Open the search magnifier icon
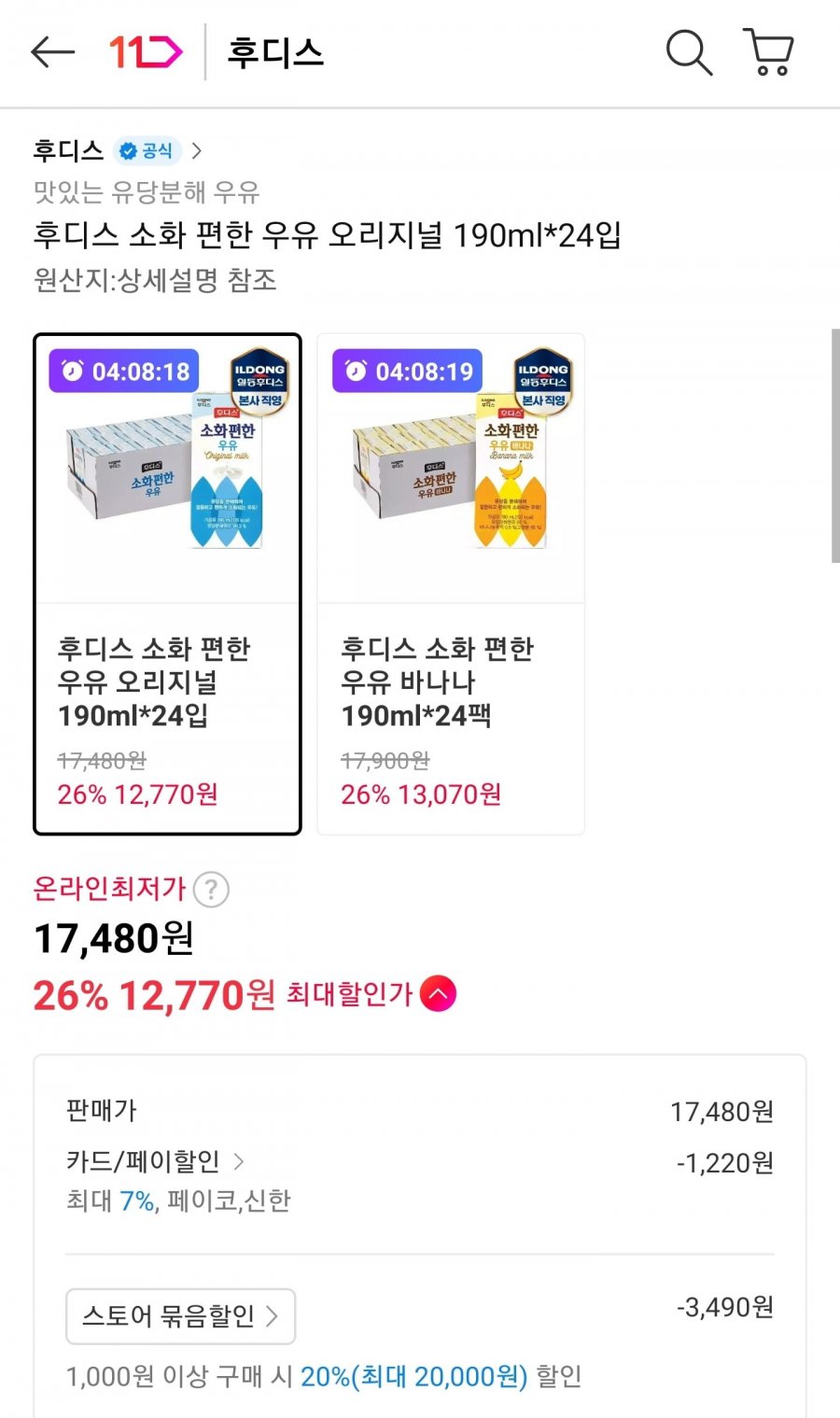The image size is (840, 1418). [x=689, y=52]
